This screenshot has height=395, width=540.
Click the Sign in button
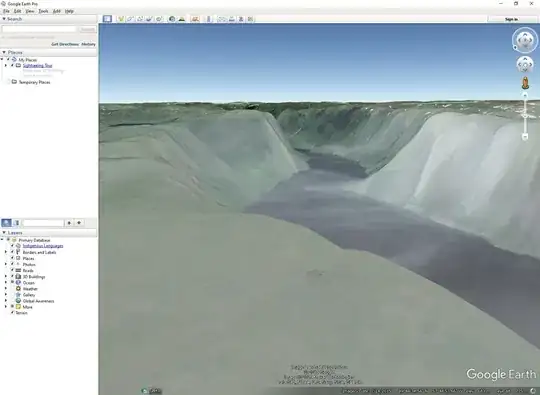(x=511, y=19)
